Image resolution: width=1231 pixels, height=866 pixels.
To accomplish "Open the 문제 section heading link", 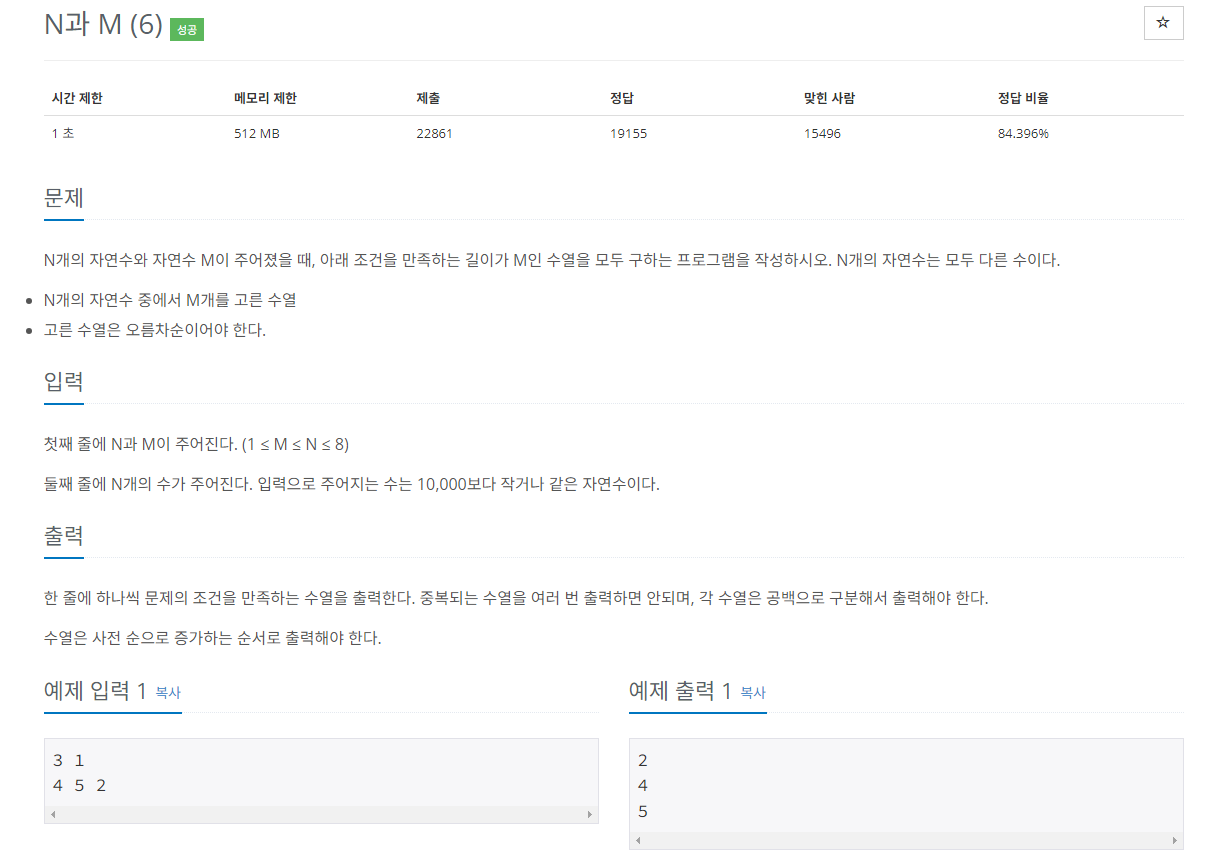I will coord(63,197).
